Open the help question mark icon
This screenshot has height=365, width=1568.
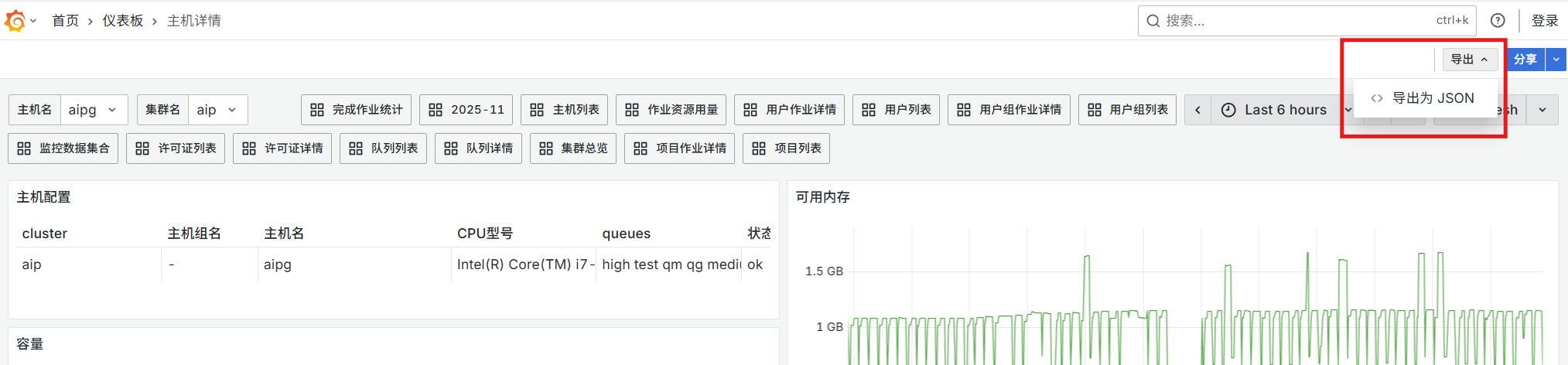[x=1498, y=21]
